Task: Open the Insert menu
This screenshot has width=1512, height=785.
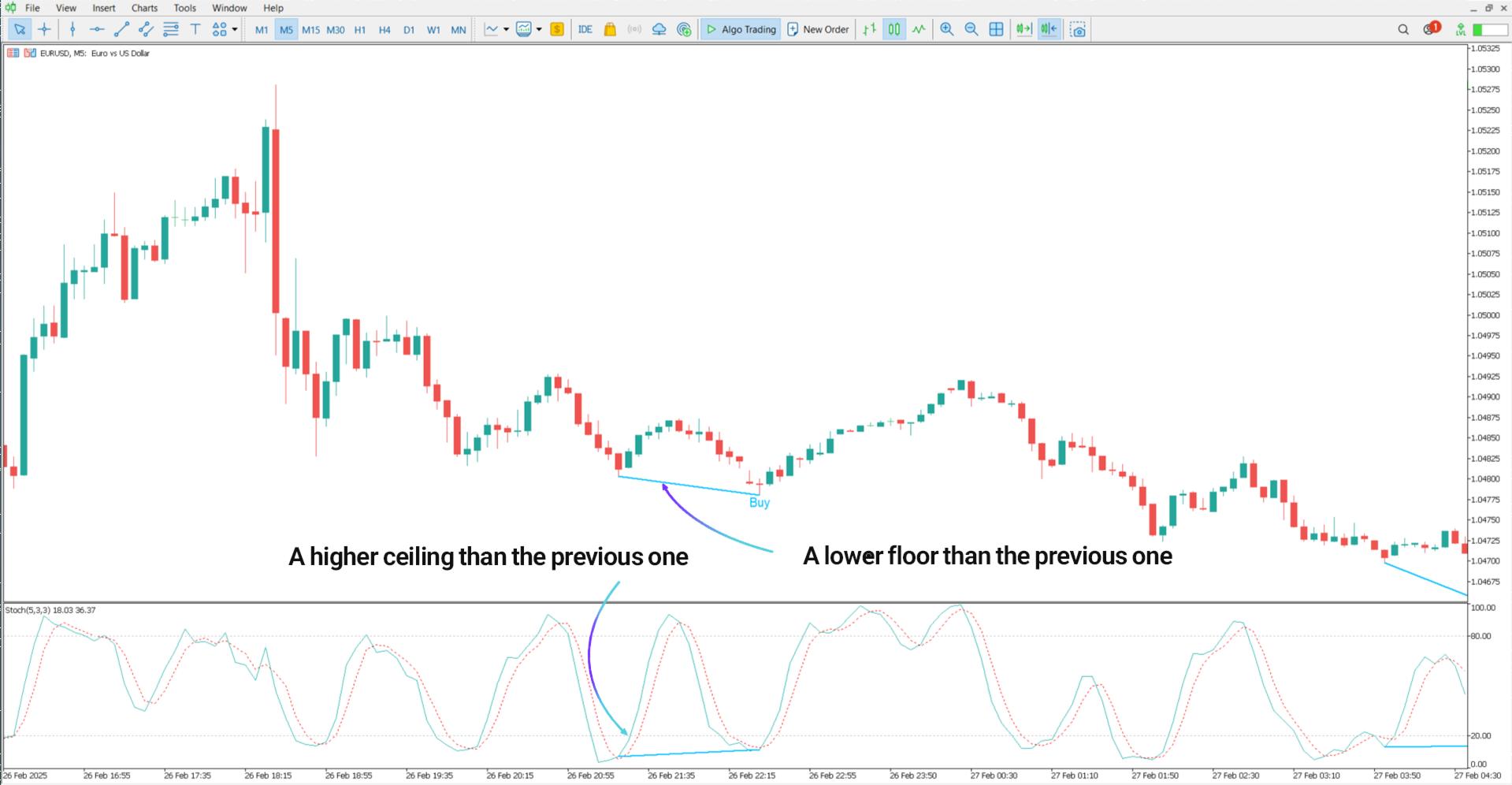Action: tap(104, 8)
